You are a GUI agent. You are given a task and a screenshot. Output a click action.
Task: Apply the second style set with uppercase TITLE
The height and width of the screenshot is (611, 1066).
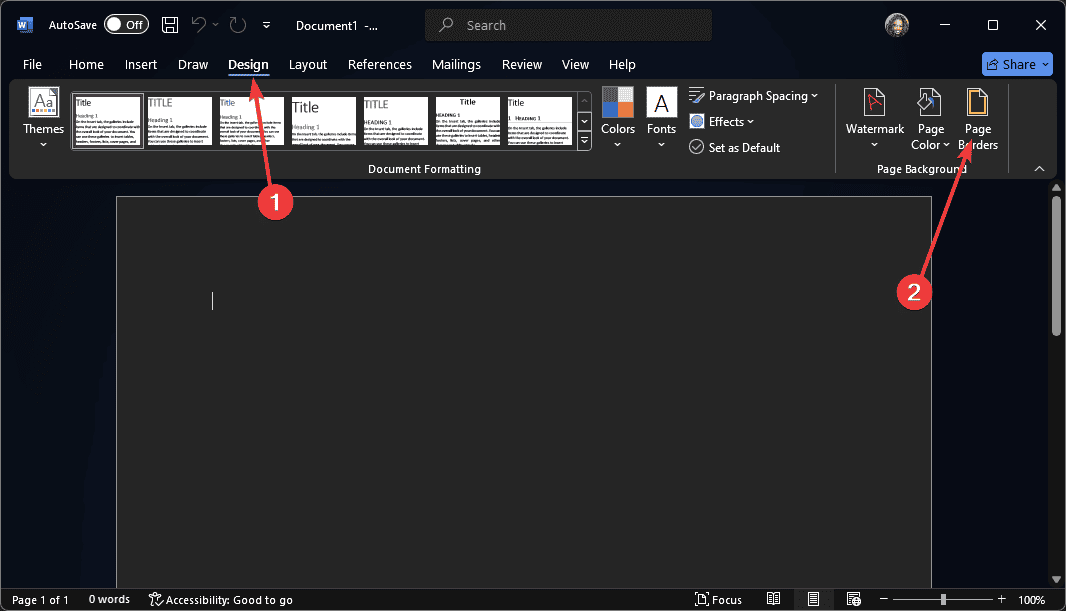point(179,121)
